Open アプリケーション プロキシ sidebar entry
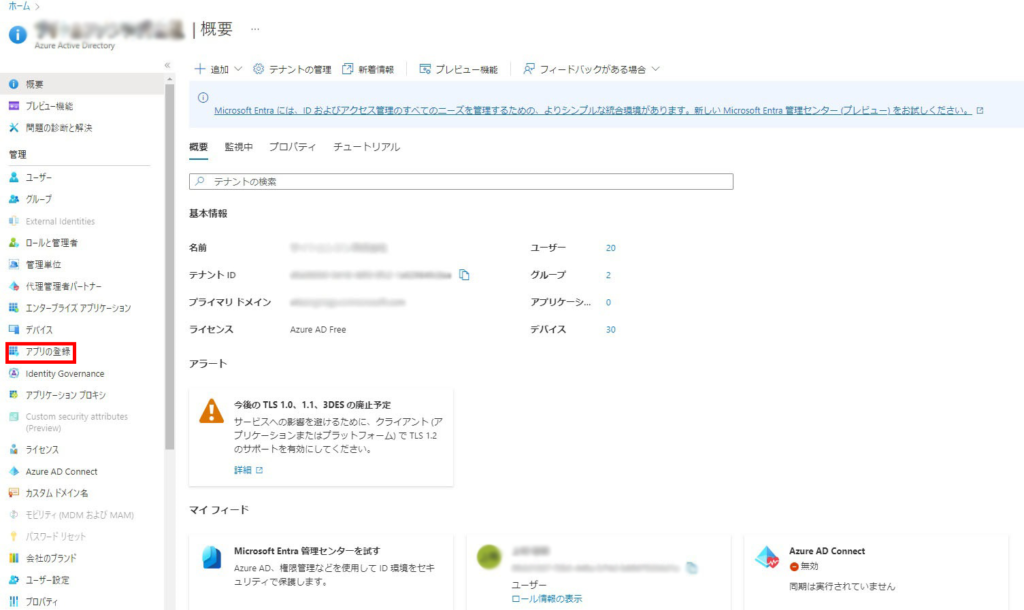This screenshot has height=610, width=1024. point(65,395)
